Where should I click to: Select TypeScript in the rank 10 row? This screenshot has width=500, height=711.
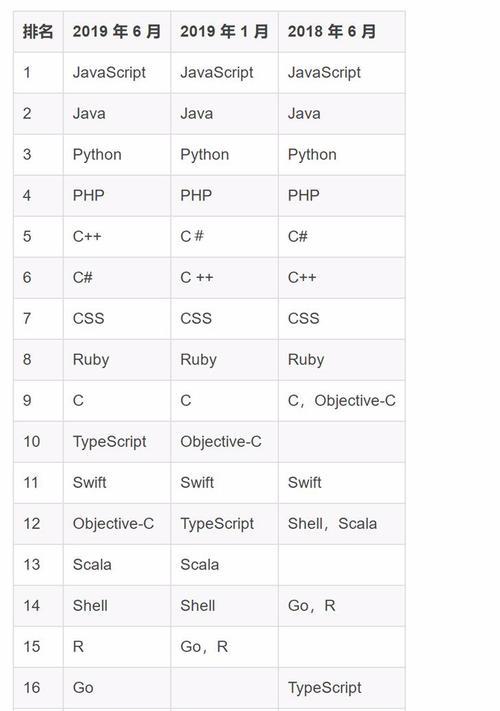pyautogui.click(x=110, y=442)
